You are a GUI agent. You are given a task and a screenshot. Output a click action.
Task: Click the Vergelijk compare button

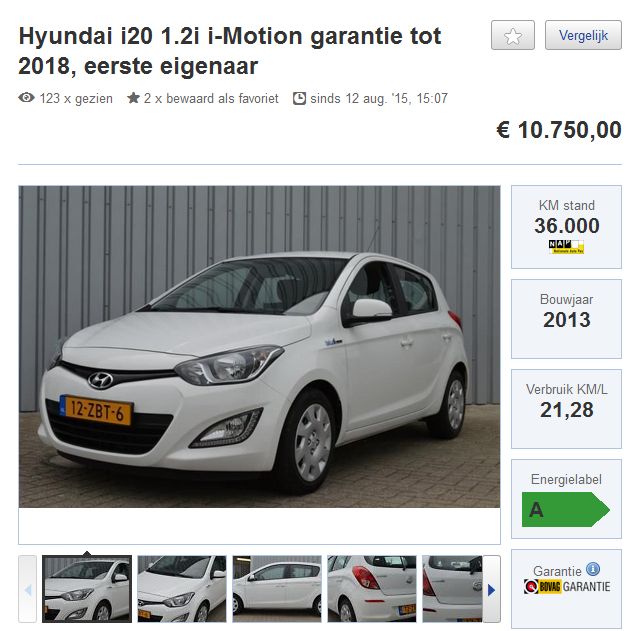click(583, 35)
